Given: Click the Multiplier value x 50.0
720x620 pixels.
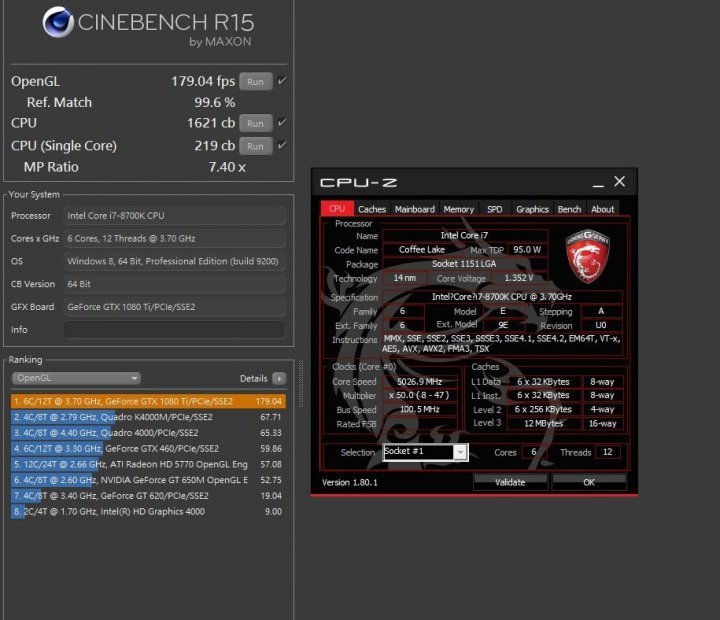Looking at the screenshot, I should click(x=420, y=395).
